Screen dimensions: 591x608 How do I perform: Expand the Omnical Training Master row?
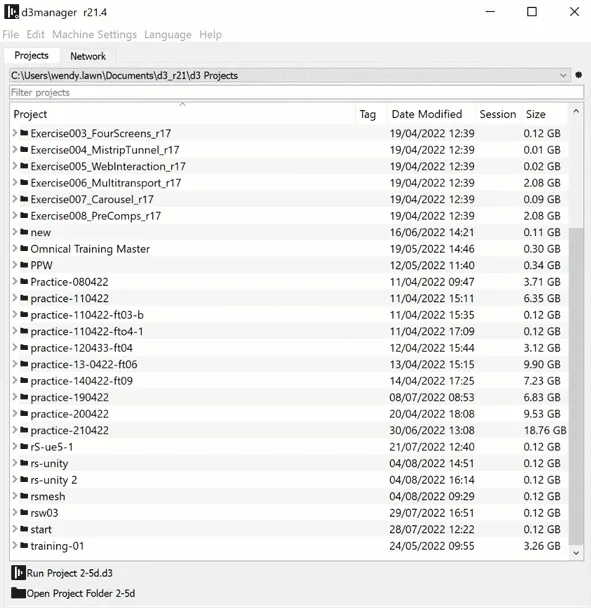coord(15,248)
